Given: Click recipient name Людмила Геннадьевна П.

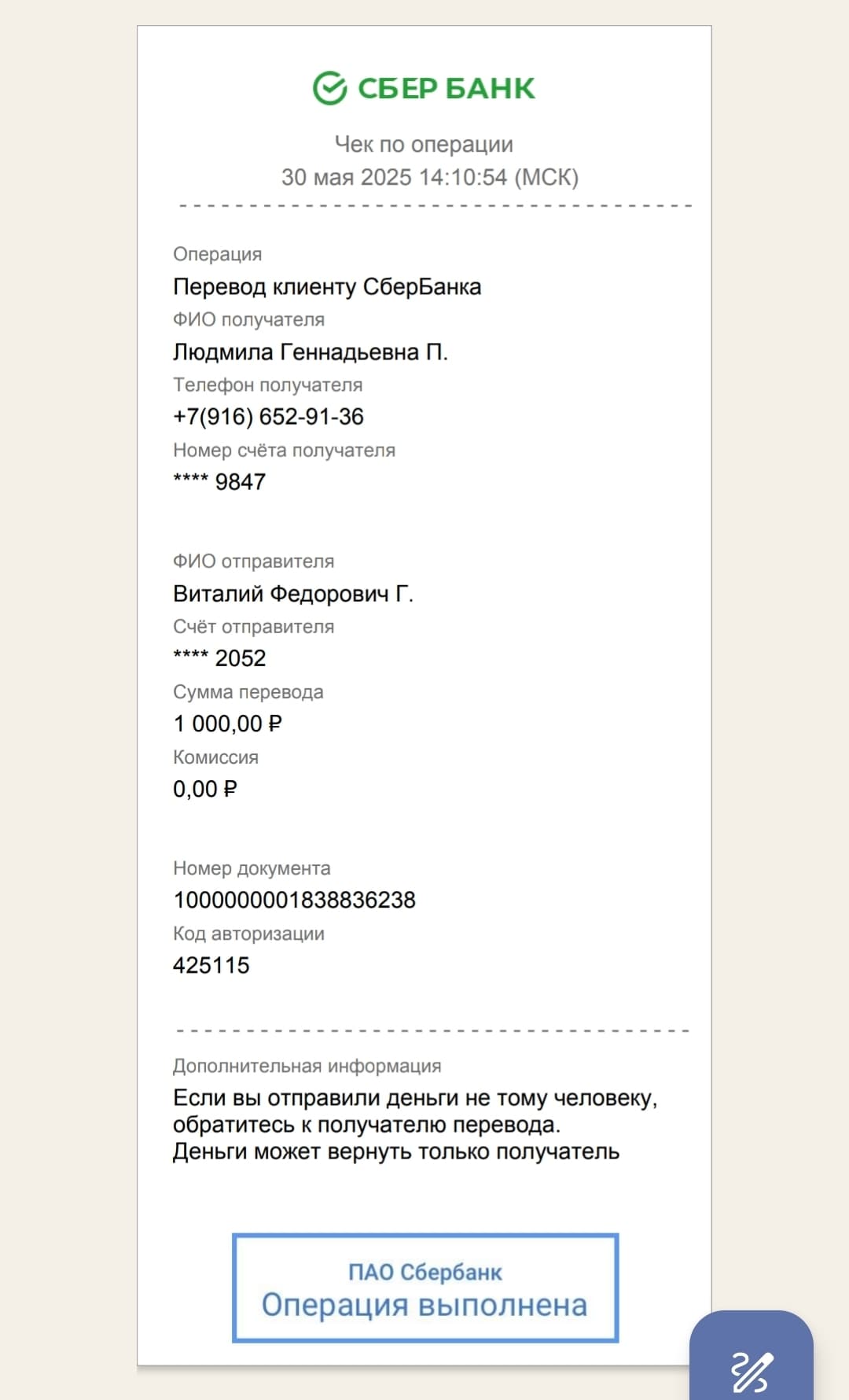Looking at the screenshot, I should click(311, 352).
